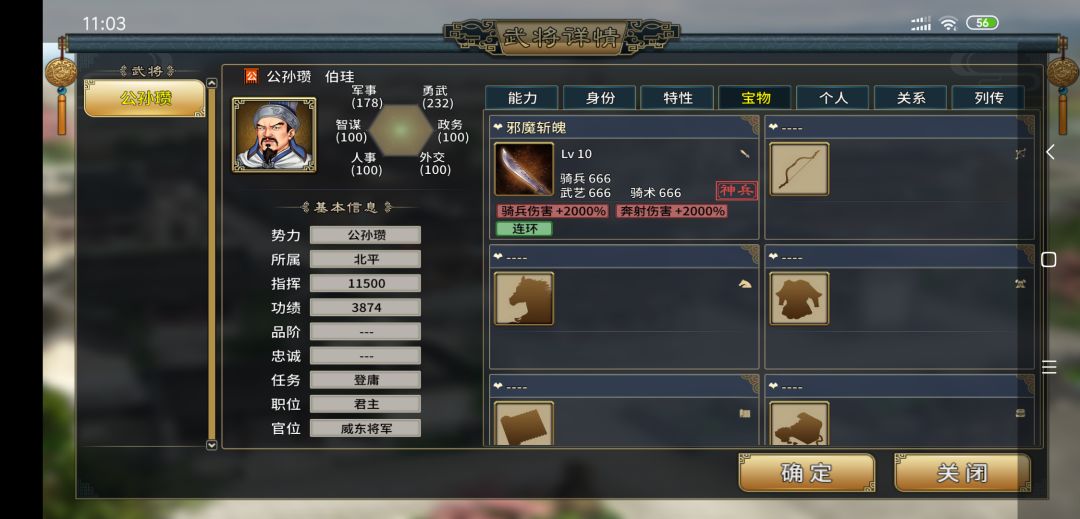Close the panel with 关闭 button
The image size is (1080, 519).
[962, 473]
